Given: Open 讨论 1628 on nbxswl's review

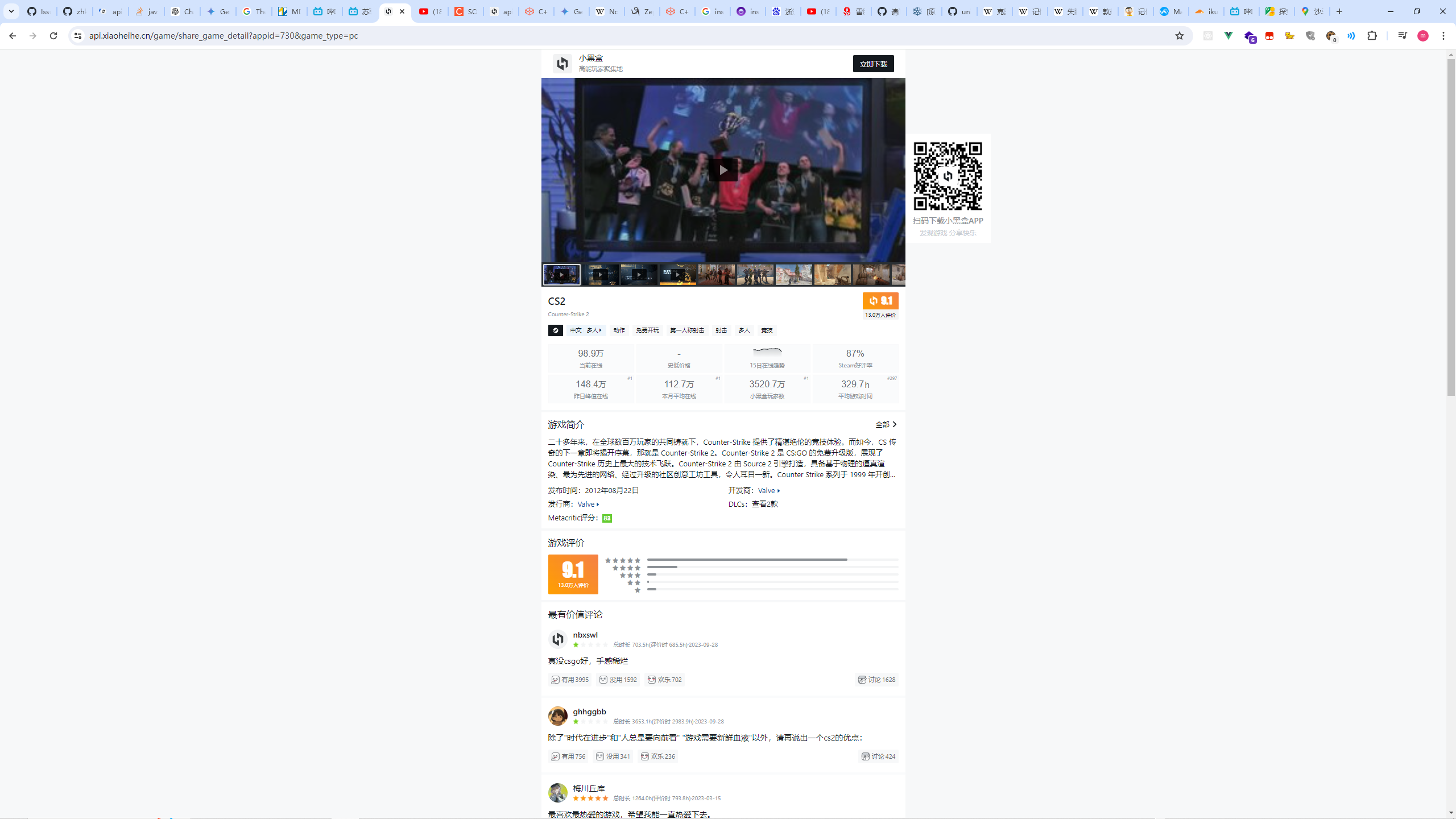Looking at the screenshot, I should click(x=876, y=680).
